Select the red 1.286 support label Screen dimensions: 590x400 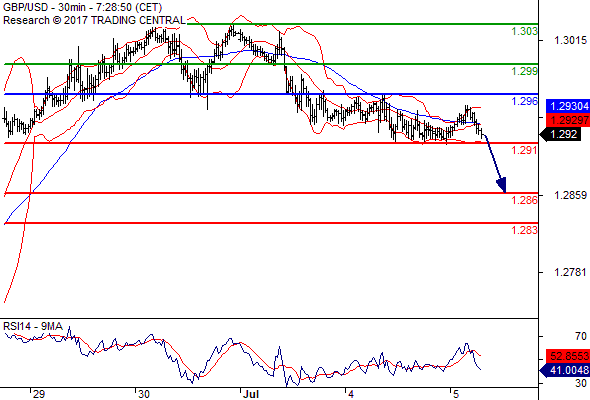coord(525,200)
